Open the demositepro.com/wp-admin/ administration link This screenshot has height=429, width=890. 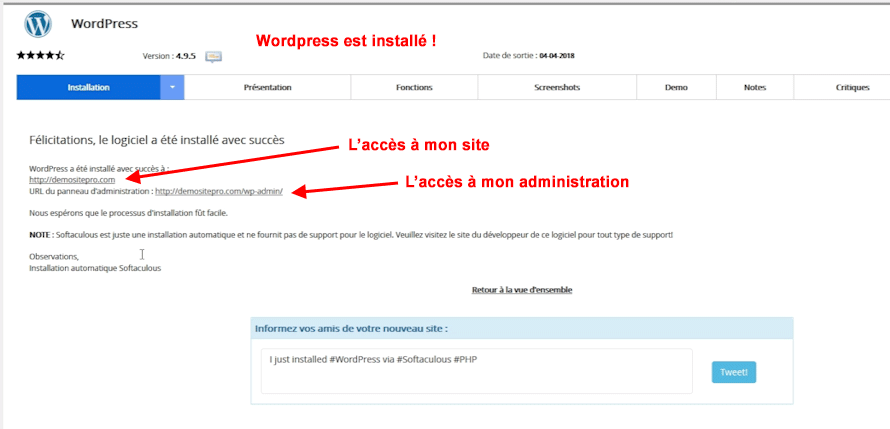(x=219, y=192)
